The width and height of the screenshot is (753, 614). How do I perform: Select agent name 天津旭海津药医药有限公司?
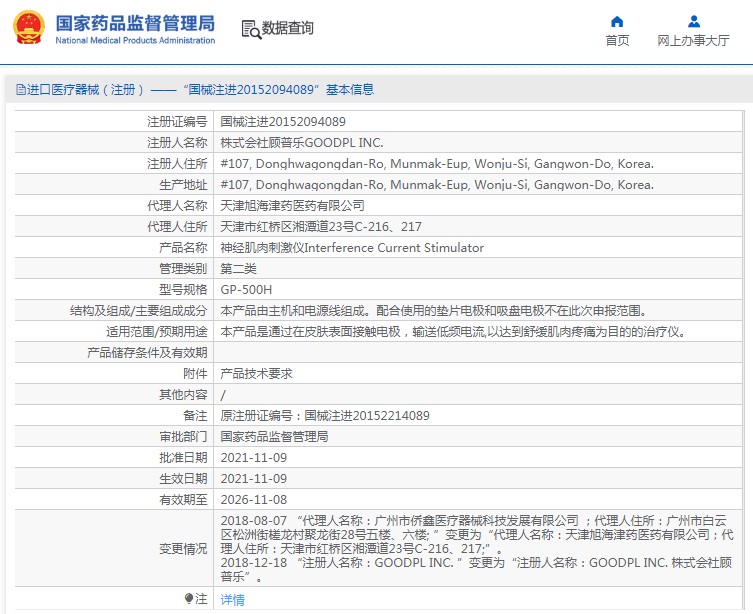click(292, 205)
